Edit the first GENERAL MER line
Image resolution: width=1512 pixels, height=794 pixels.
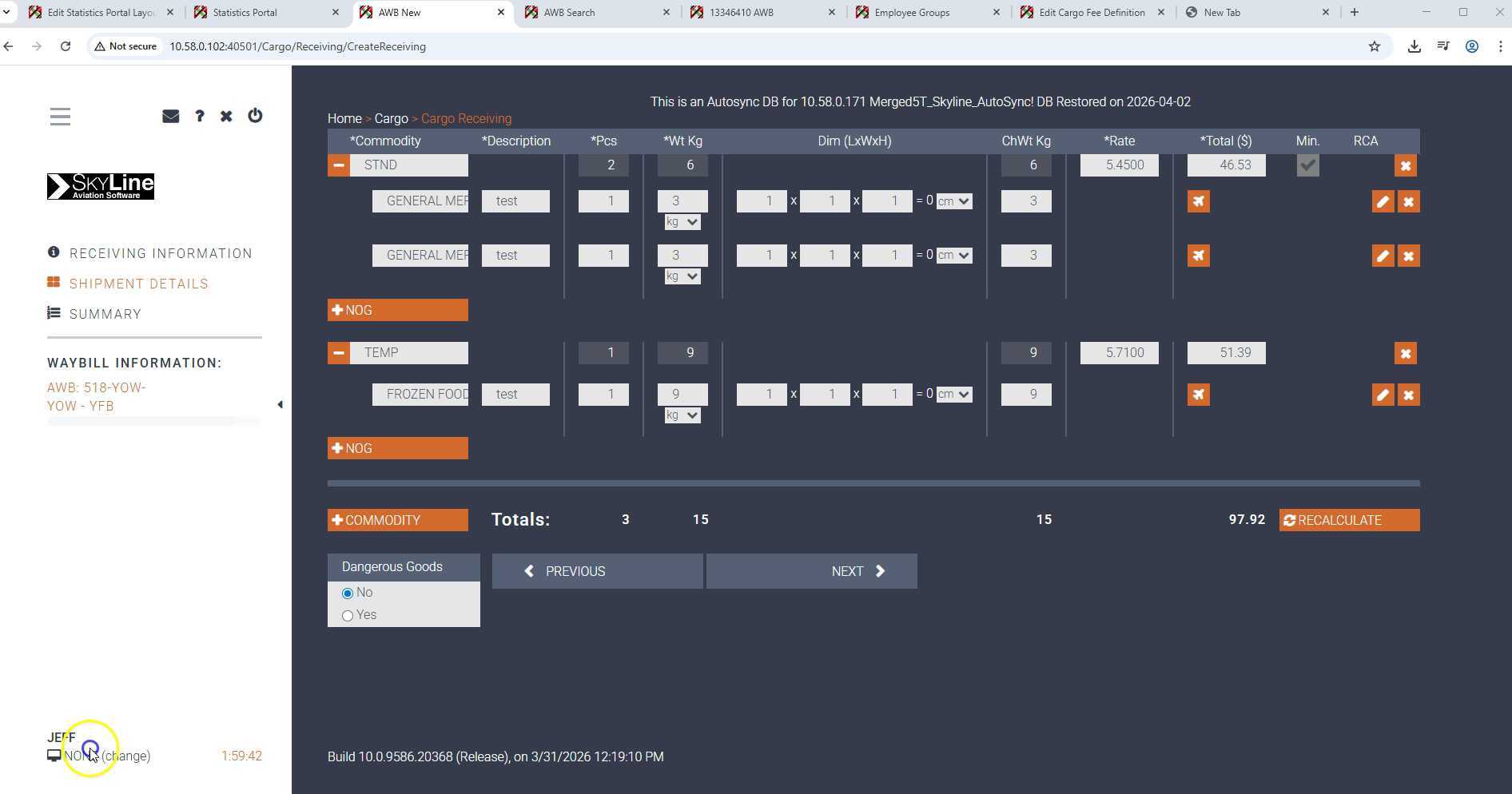pyautogui.click(x=1383, y=201)
